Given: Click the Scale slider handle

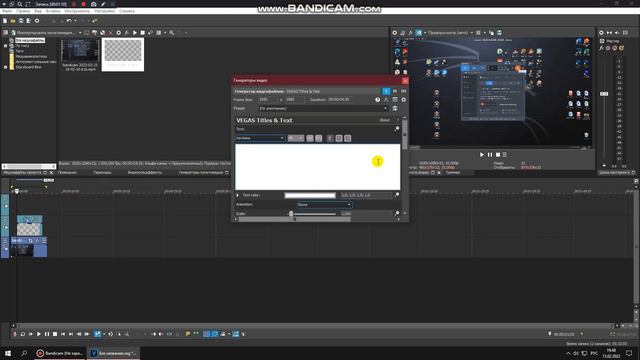Looking at the screenshot, I should pos(291,213).
